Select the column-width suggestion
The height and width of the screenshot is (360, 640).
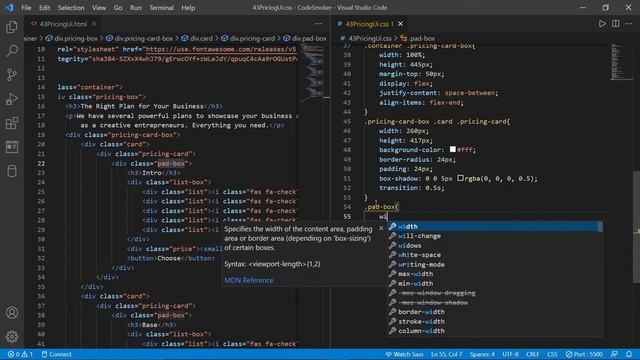click(495, 331)
